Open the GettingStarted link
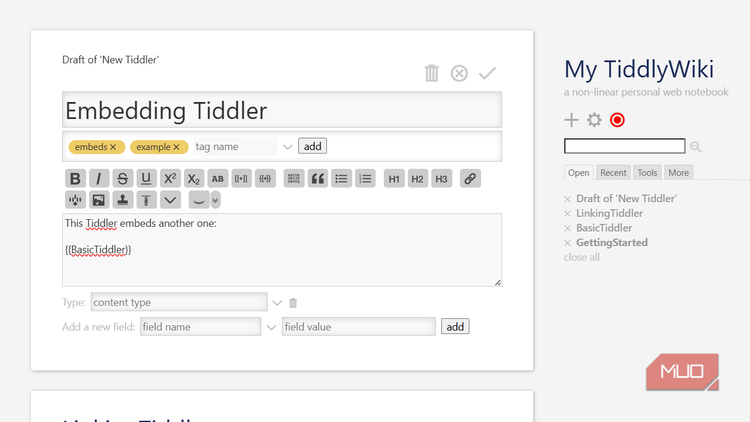750x422 pixels. point(612,243)
